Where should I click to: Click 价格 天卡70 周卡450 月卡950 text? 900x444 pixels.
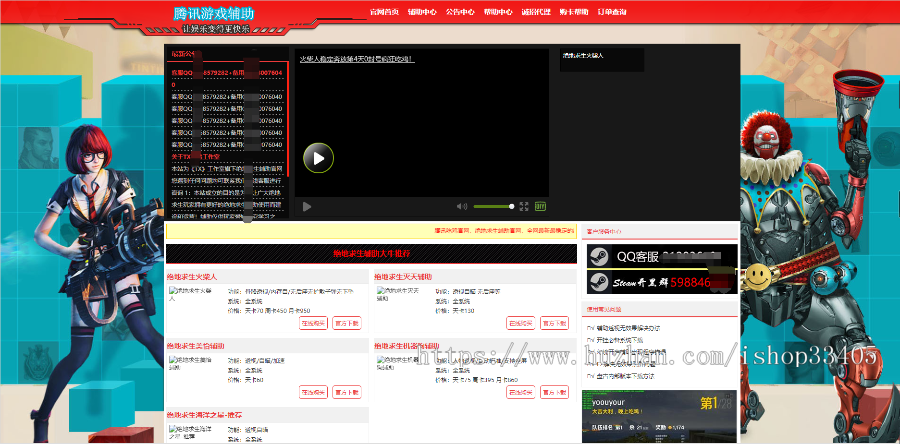269,310
